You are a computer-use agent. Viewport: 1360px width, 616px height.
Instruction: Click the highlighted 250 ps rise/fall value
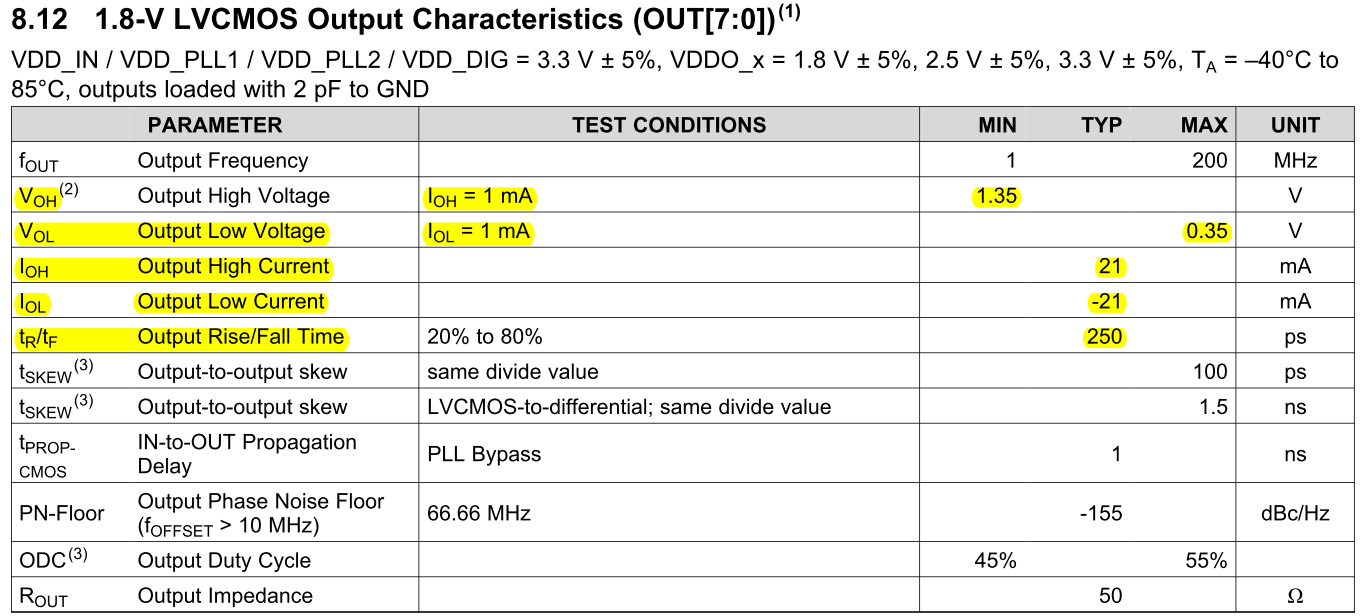1105,337
